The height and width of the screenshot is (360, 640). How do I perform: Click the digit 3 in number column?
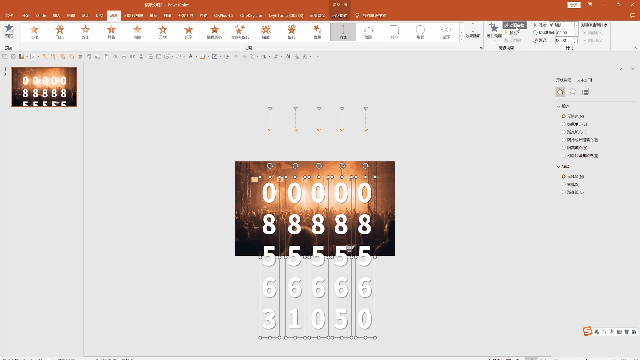[269, 319]
